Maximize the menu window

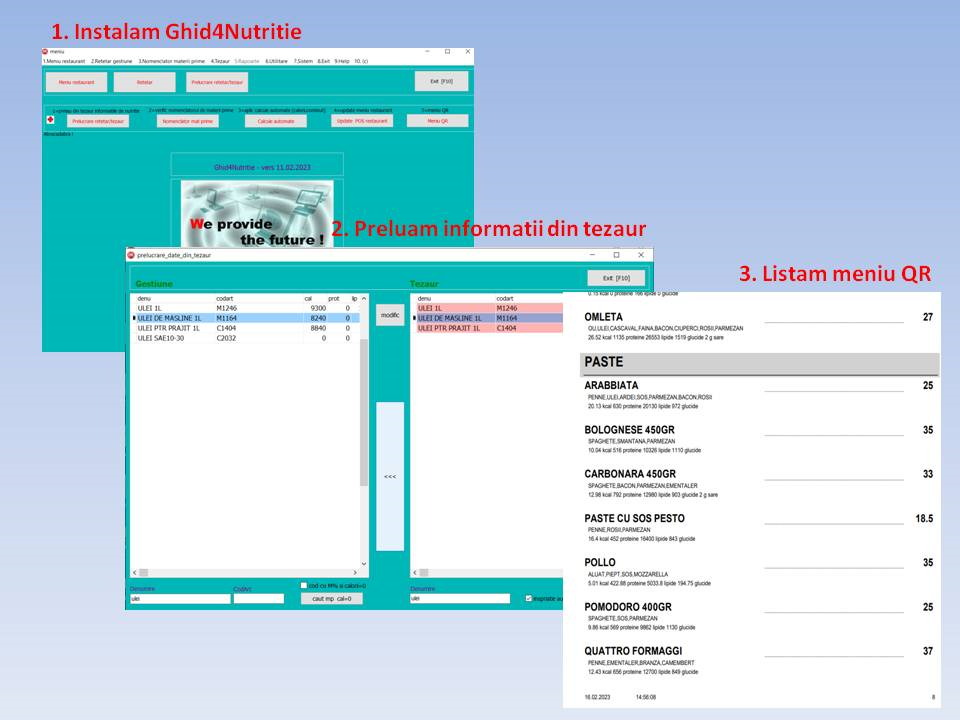[x=448, y=51]
